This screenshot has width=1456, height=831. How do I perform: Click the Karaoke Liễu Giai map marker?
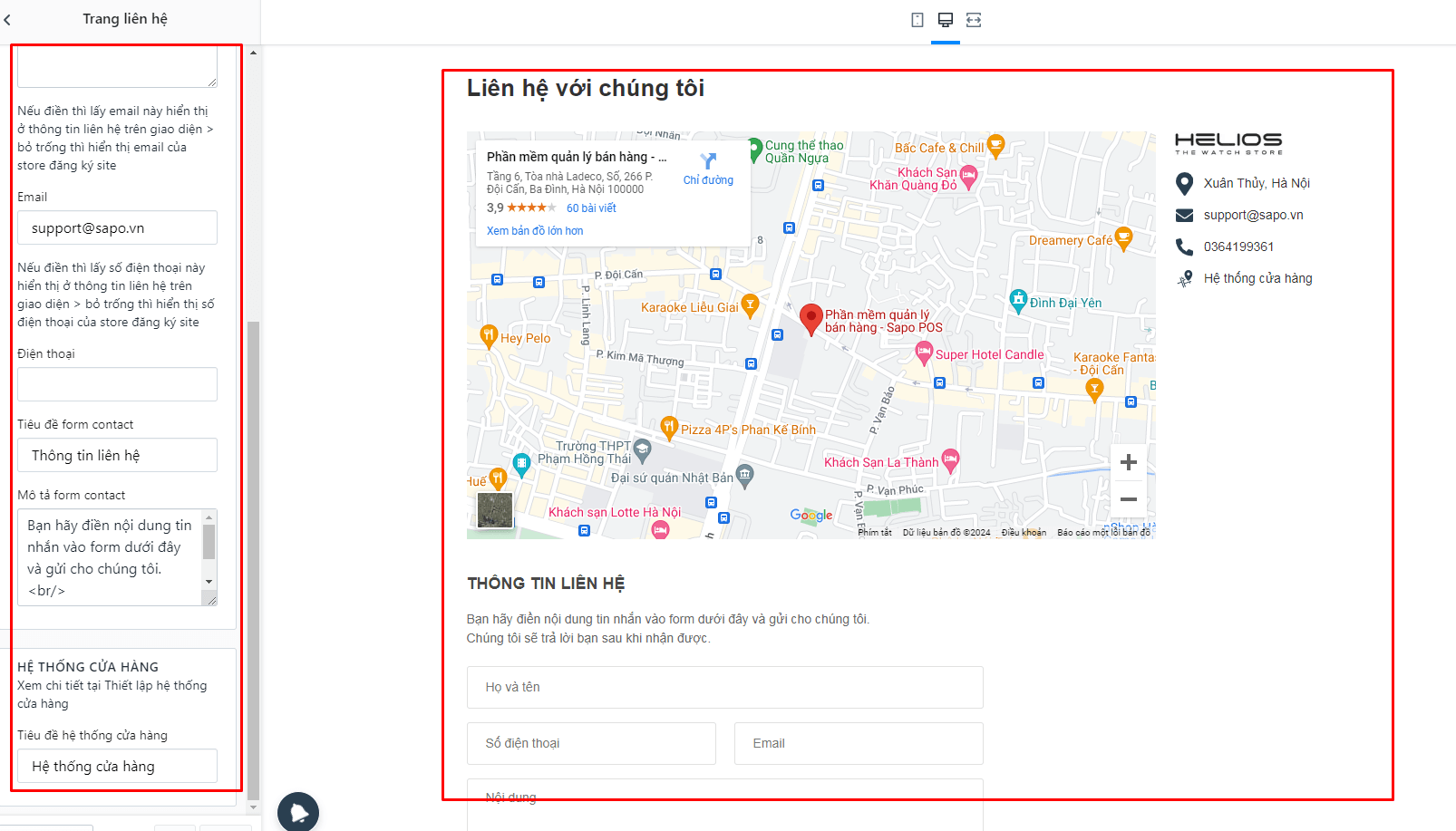click(x=750, y=305)
